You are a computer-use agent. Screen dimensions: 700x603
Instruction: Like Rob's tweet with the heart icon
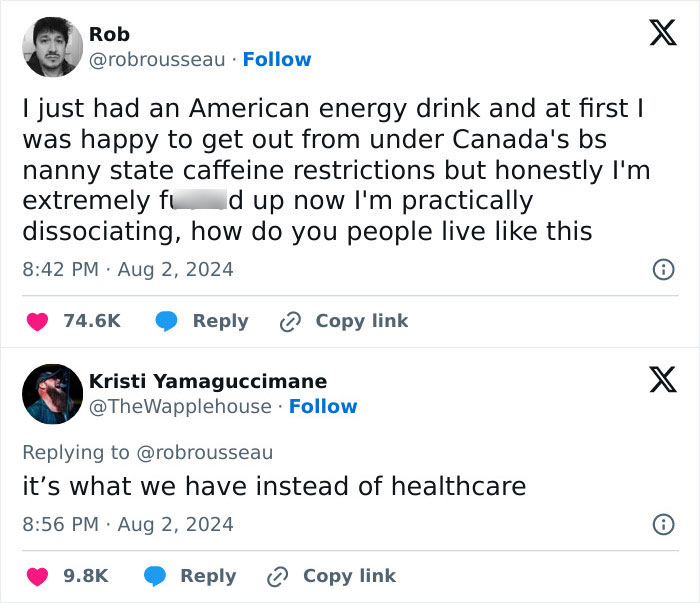pos(37,321)
